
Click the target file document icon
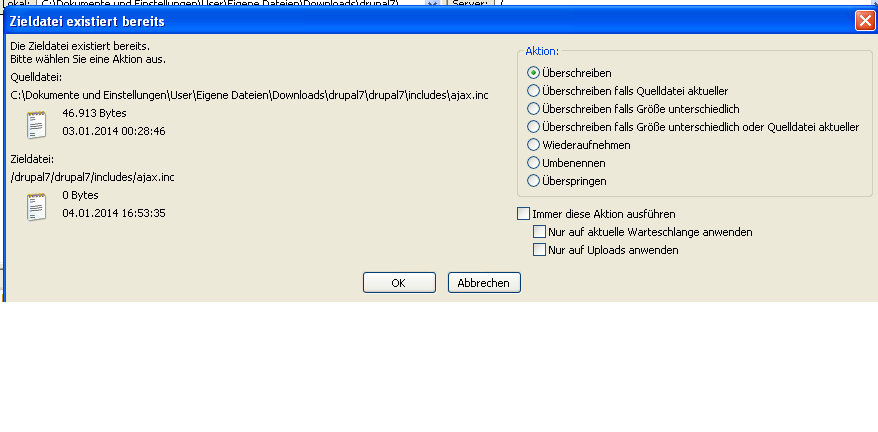click(37, 205)
